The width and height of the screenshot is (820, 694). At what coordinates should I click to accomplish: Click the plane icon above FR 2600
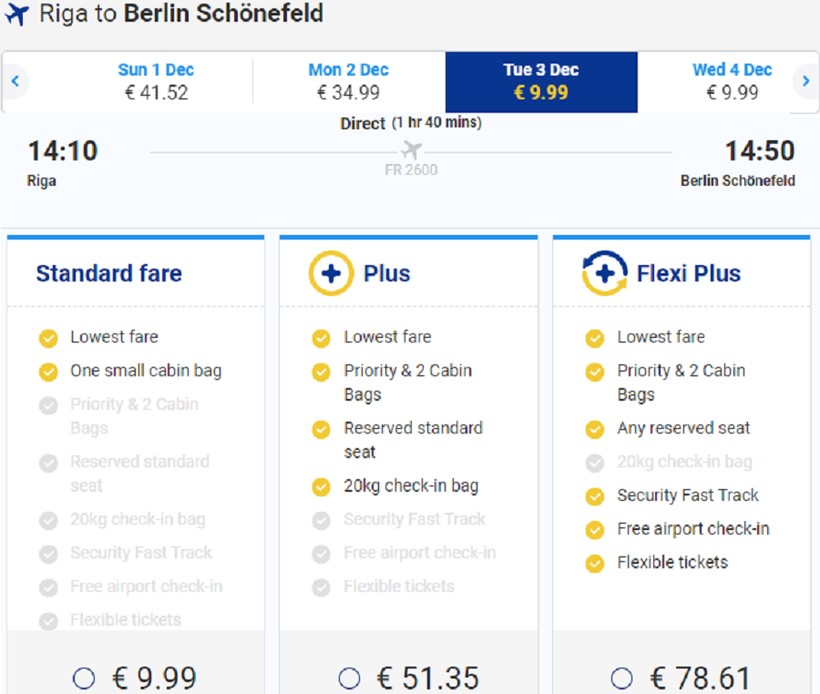point(411,150)
